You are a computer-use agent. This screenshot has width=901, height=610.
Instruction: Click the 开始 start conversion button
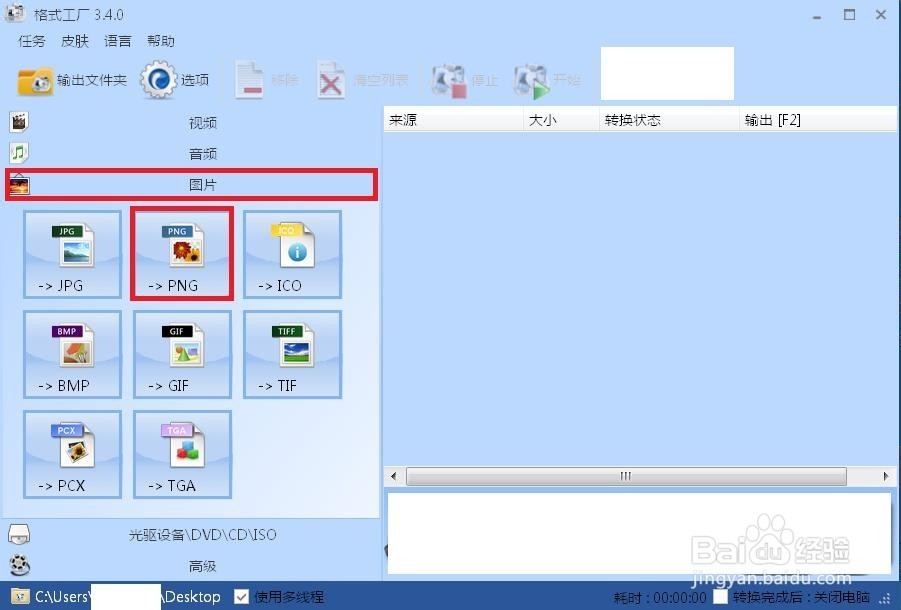coord(546,79)
